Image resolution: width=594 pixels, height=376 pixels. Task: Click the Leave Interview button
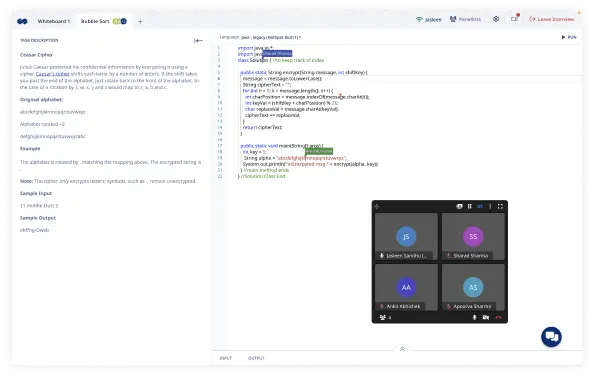tap(552, 19)
